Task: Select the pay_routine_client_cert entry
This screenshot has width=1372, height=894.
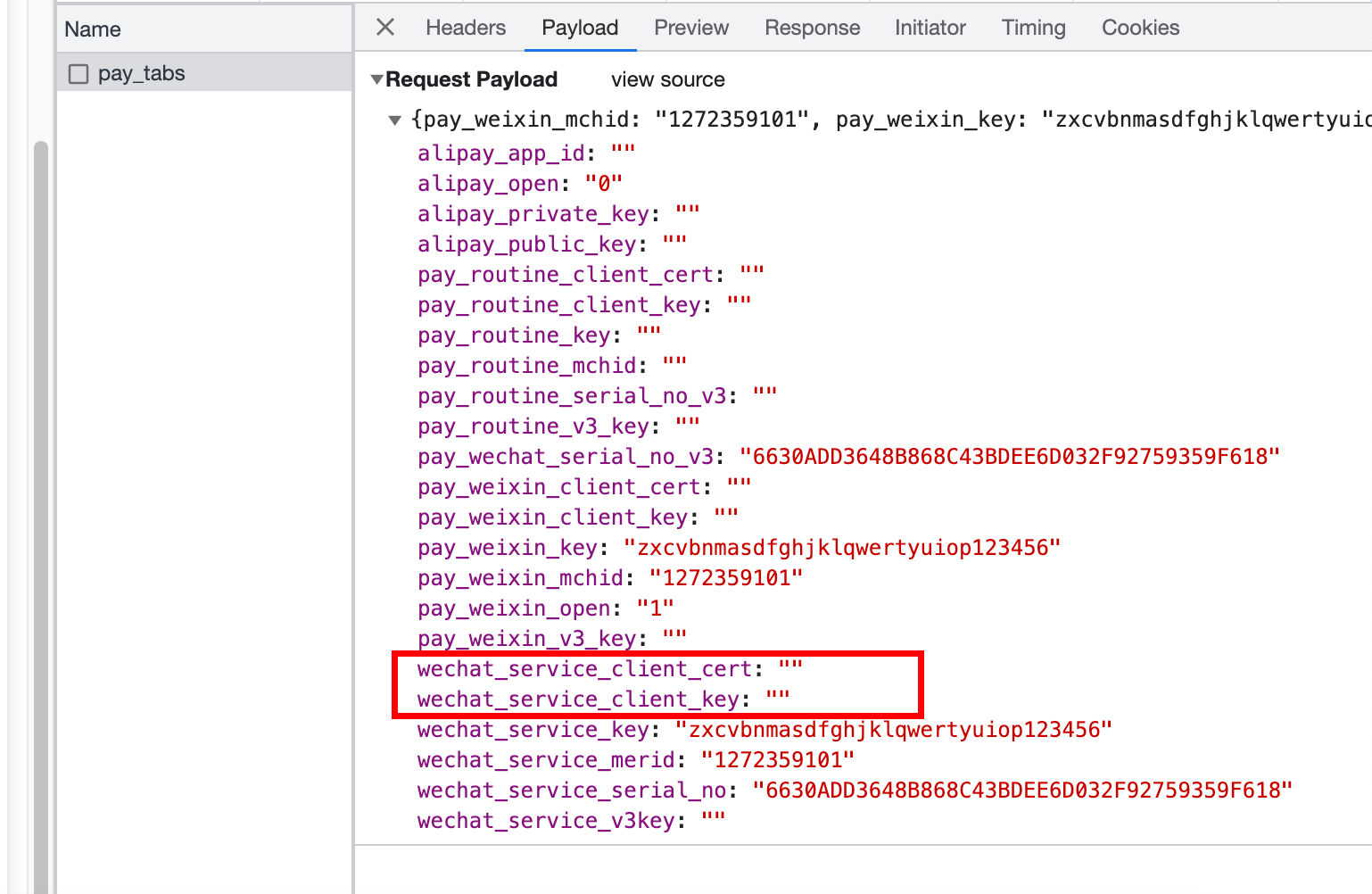Action: (x=591, y=274)
